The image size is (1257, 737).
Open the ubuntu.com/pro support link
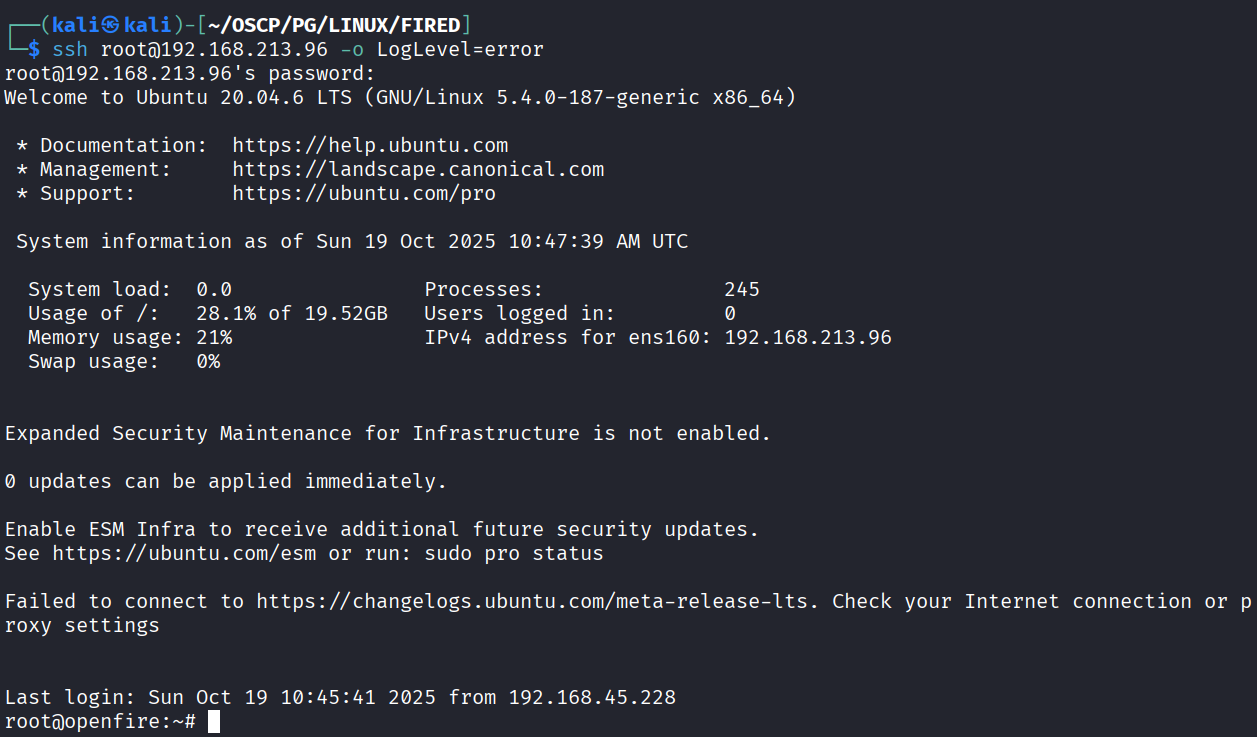click(x=364, y=194)
